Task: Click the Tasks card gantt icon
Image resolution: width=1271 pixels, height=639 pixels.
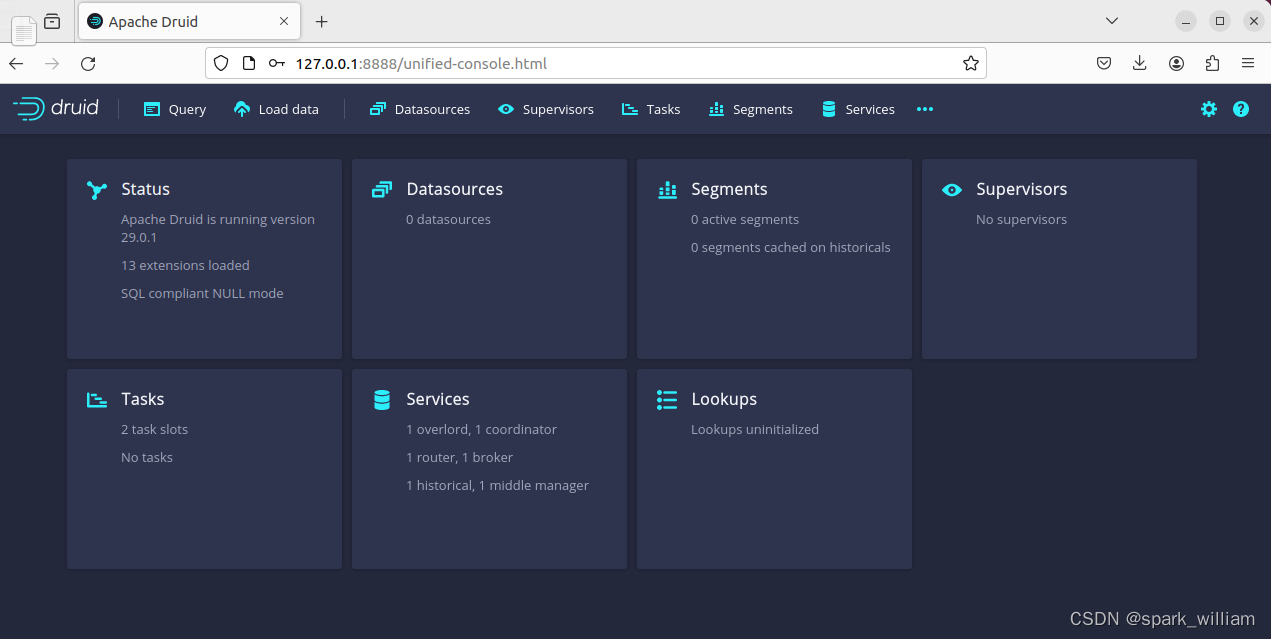Action: [96, 400]
